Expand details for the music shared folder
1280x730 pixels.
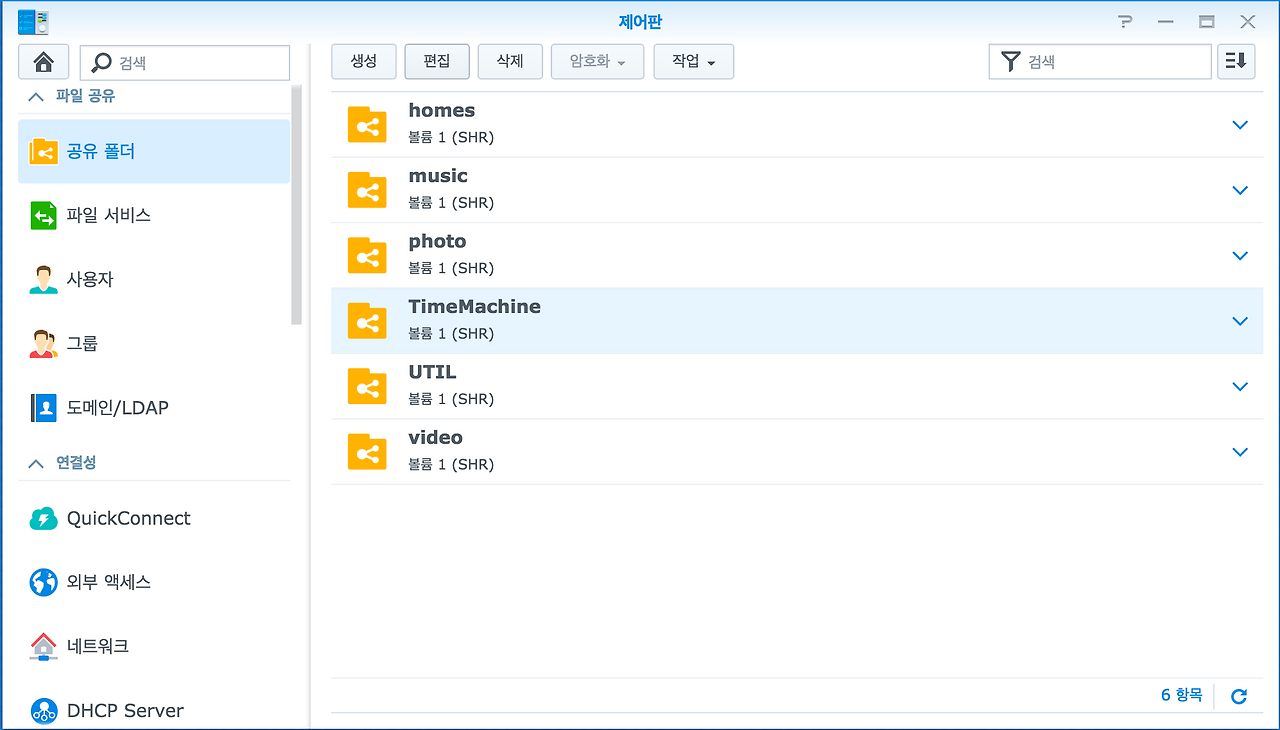click(1240, 190)
